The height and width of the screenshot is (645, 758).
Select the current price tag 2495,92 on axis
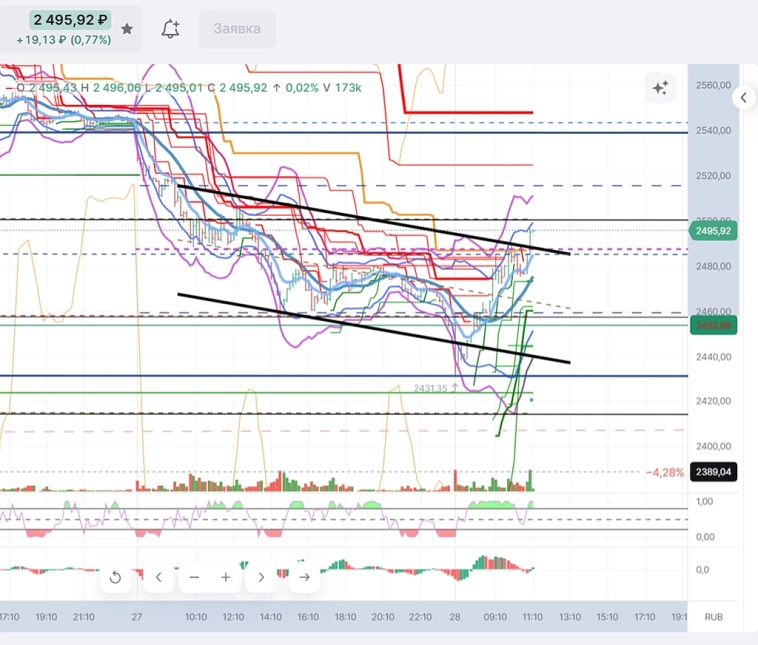[711, 231]
